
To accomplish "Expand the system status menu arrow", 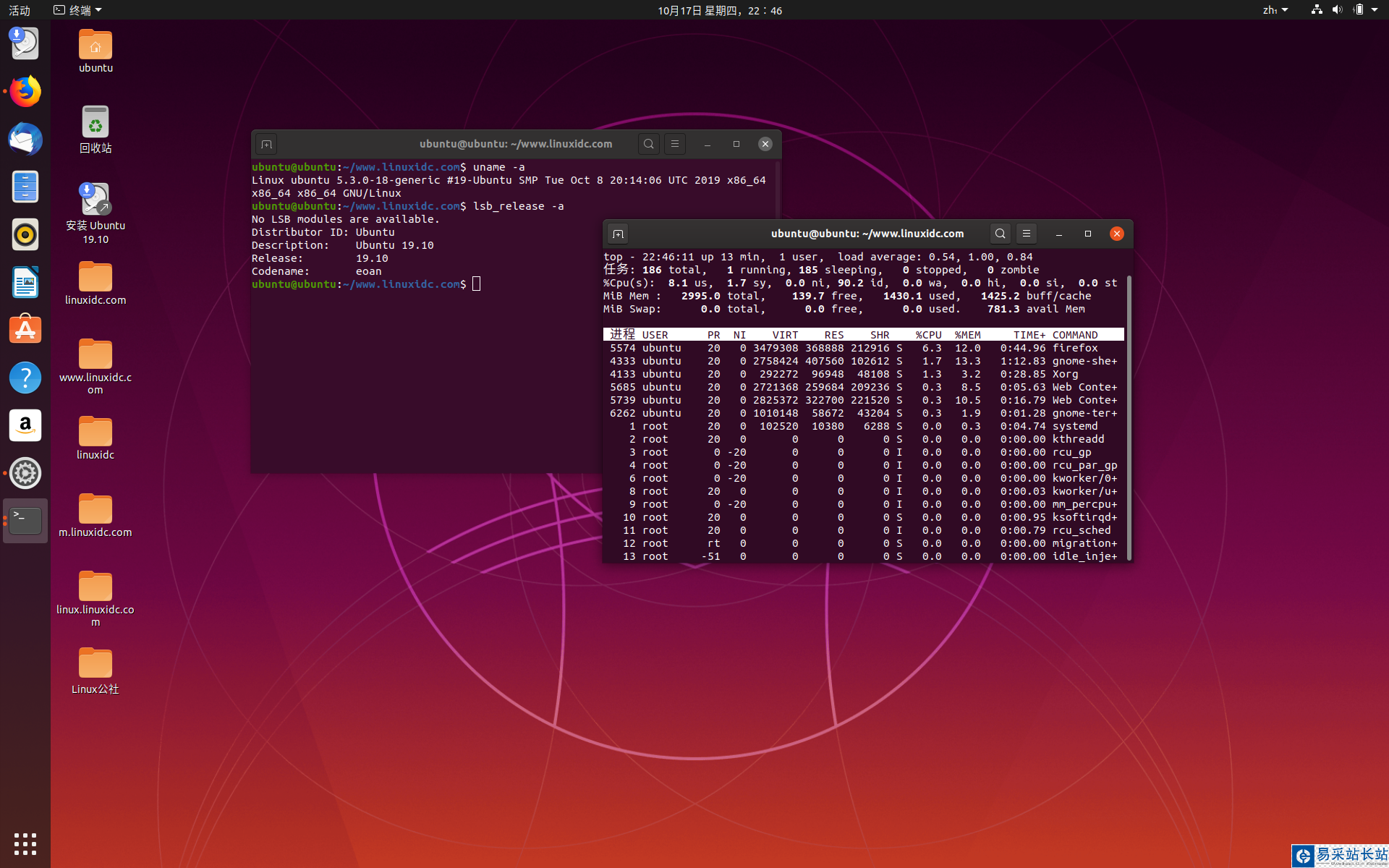I will [1375, 10].
